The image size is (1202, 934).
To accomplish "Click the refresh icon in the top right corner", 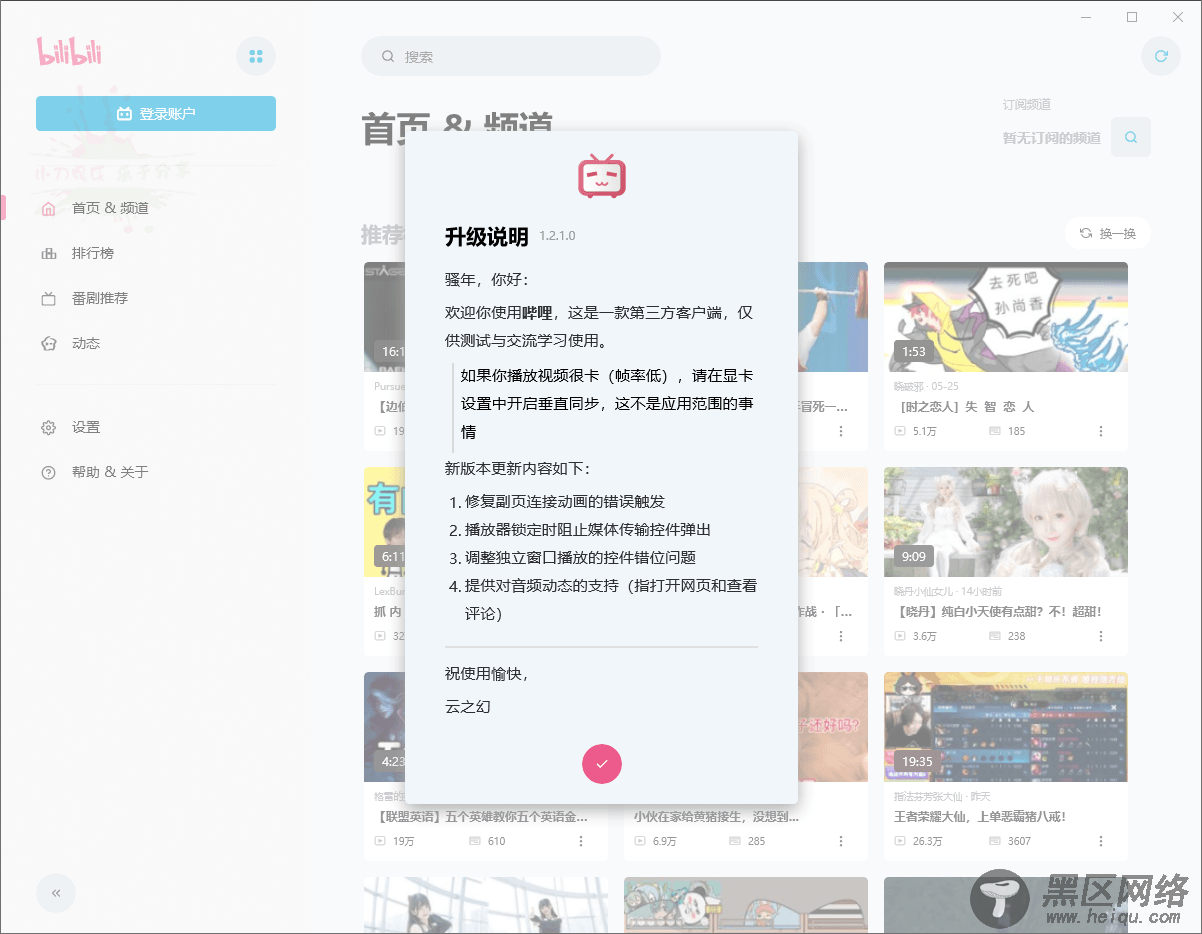I will click(1161, 56).
